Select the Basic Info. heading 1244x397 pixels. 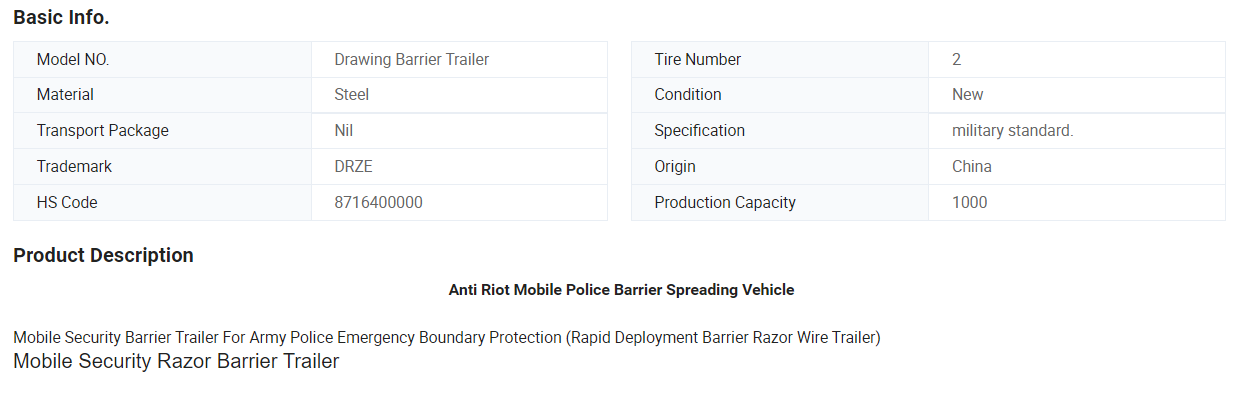coord(61,17)
